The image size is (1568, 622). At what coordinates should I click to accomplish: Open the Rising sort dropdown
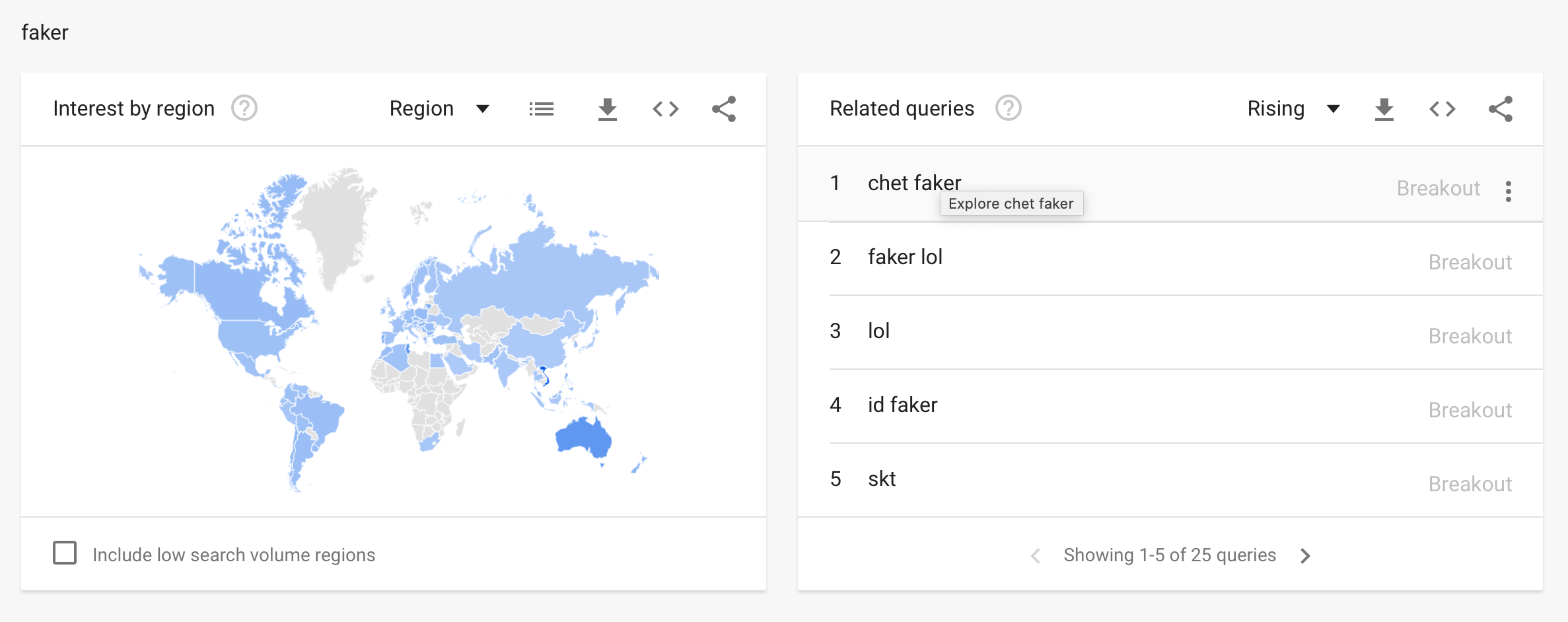pos(1293,109)
